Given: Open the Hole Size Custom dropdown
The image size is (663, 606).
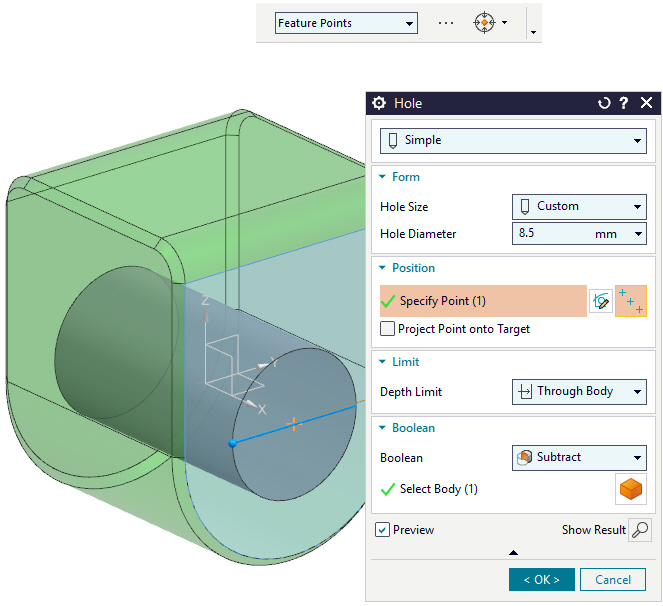Looking at the screenshot, I should coord(579,206).
